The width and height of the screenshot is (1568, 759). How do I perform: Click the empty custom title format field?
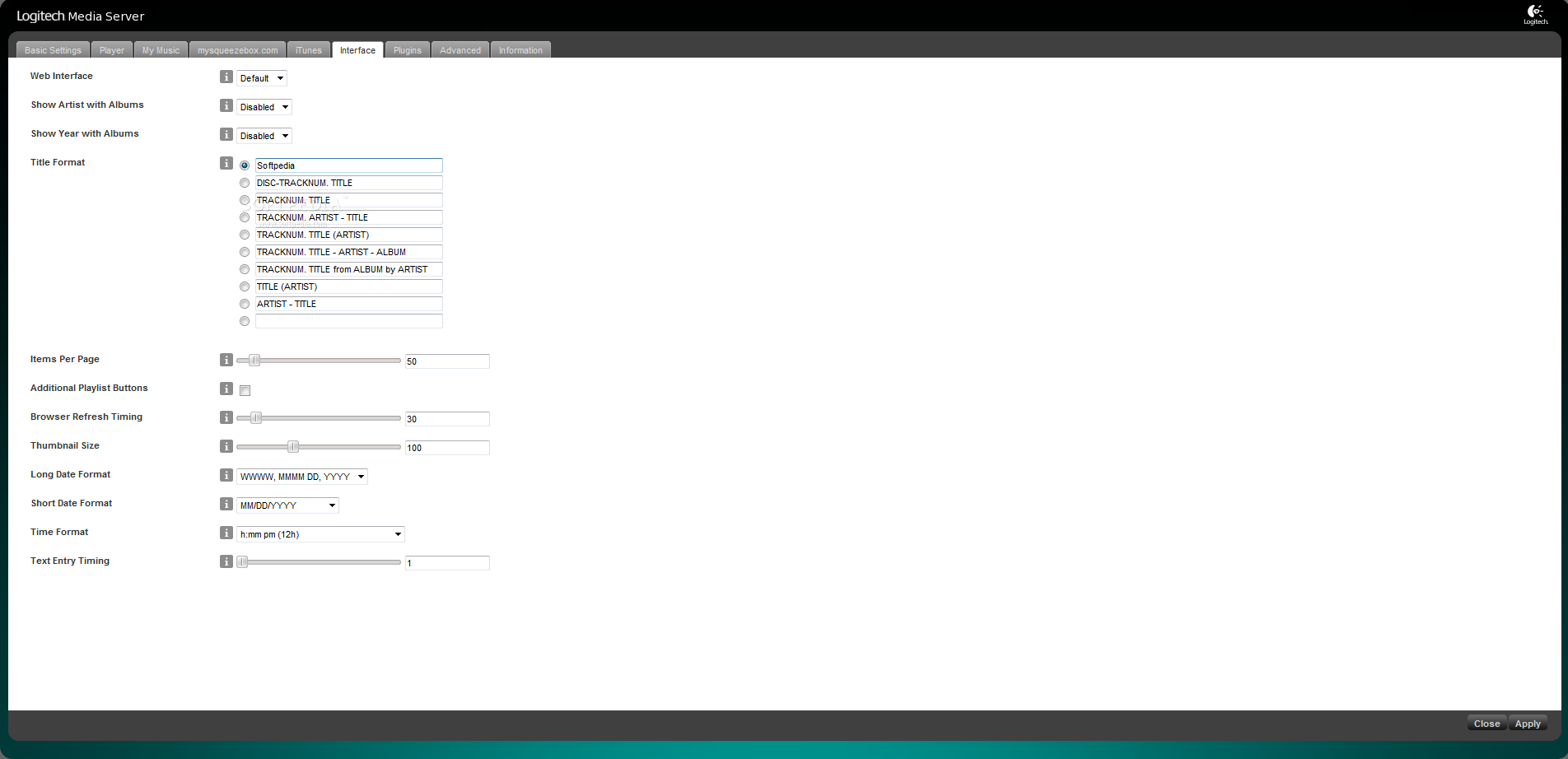tap(349, 321)
